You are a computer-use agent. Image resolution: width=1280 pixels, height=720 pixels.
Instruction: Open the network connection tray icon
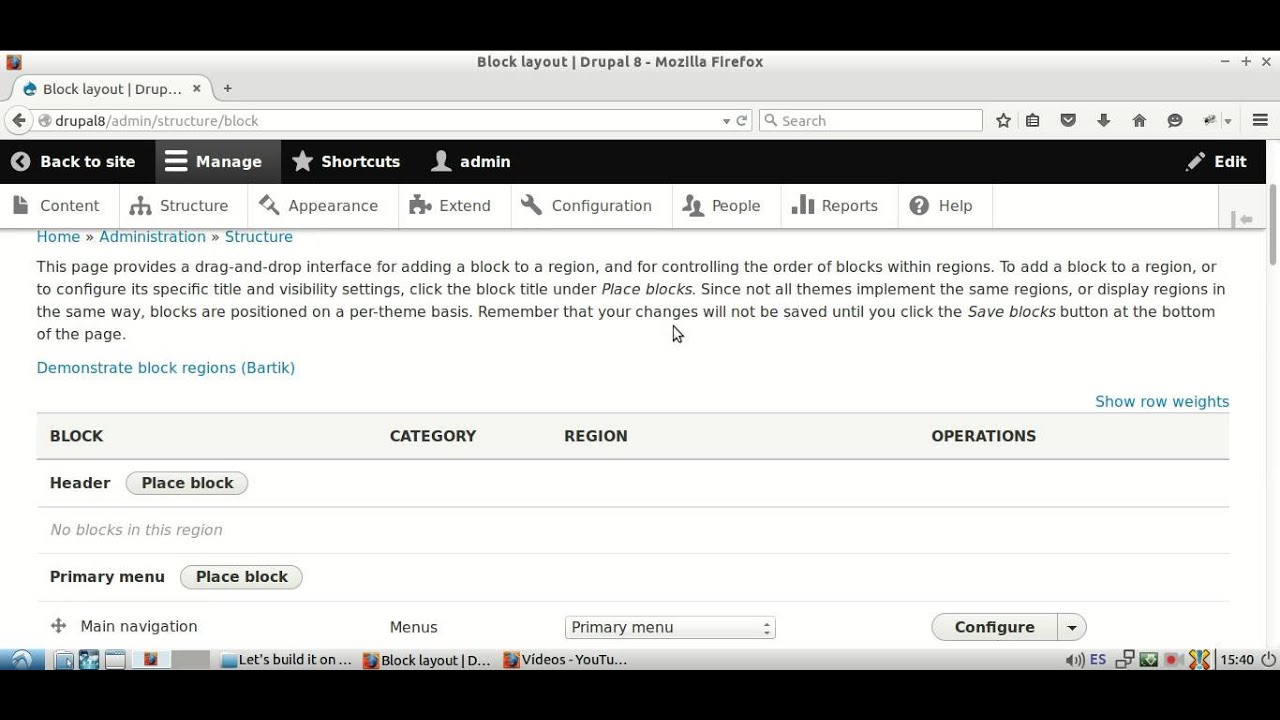1125,660
